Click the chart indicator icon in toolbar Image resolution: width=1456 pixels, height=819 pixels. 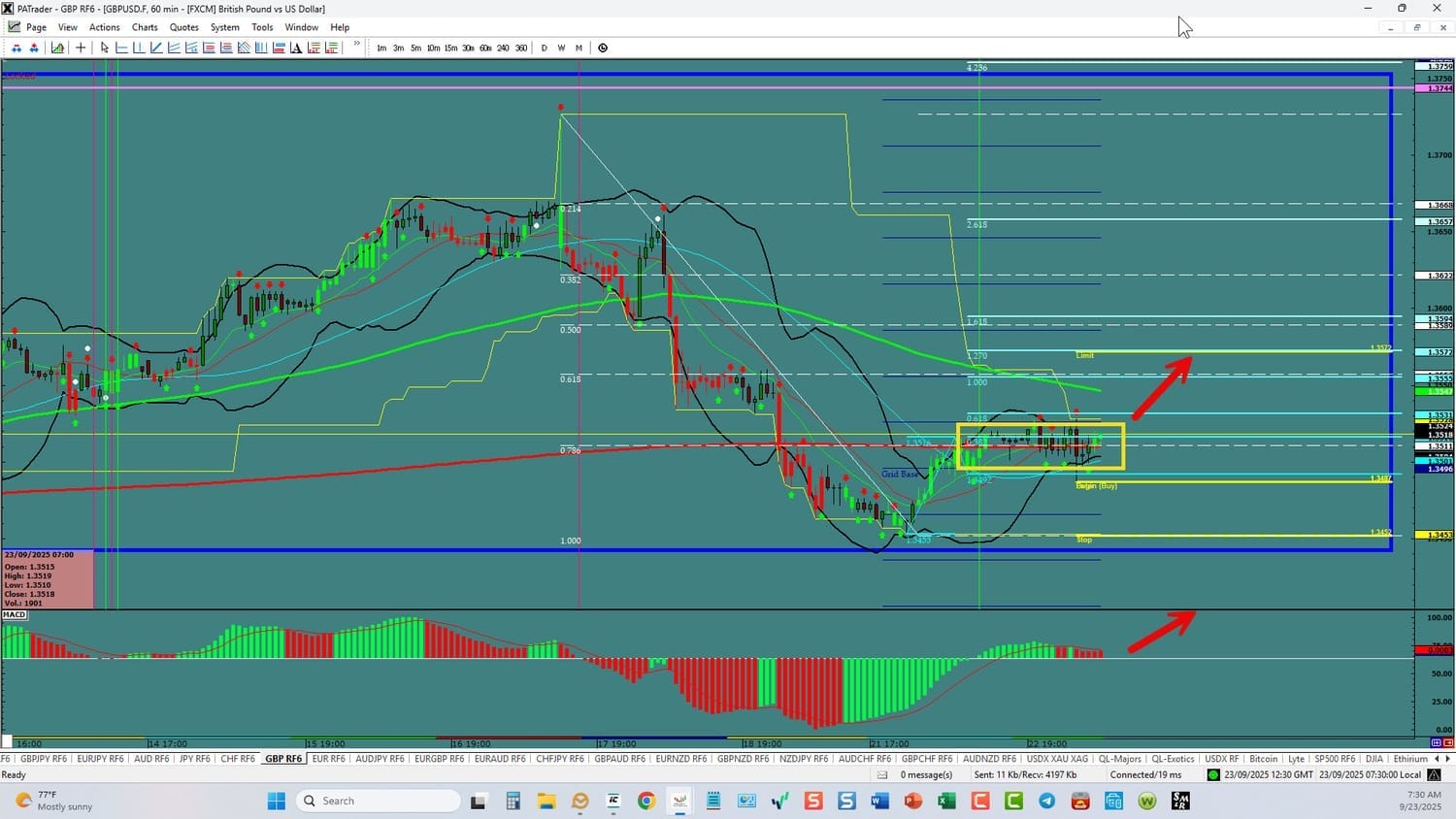tap(58, 48)
